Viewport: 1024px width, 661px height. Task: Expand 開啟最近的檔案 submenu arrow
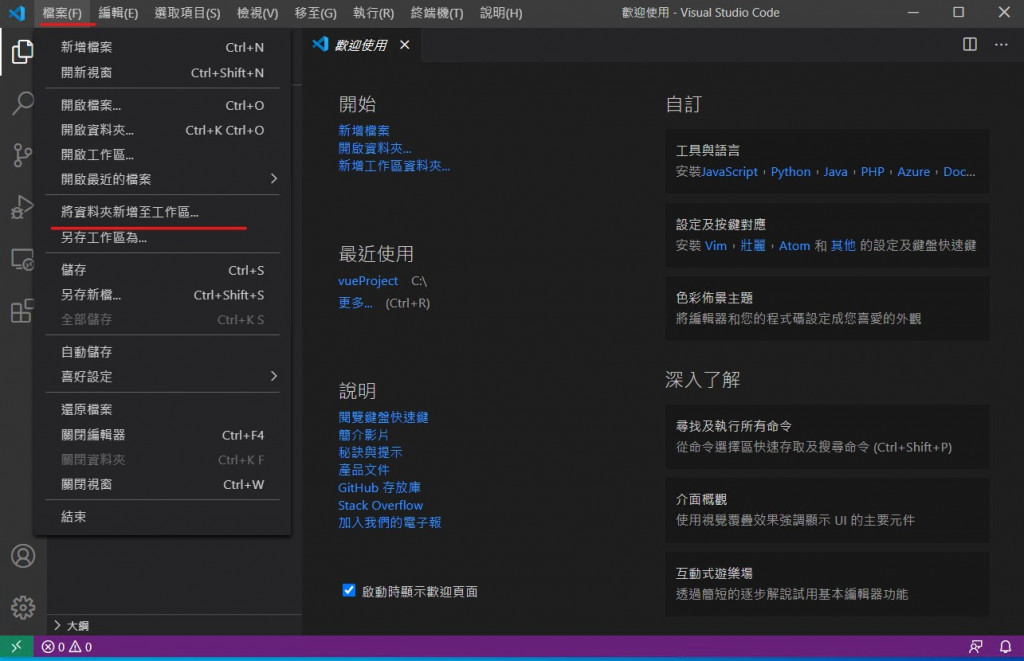[x=274, y=178]
